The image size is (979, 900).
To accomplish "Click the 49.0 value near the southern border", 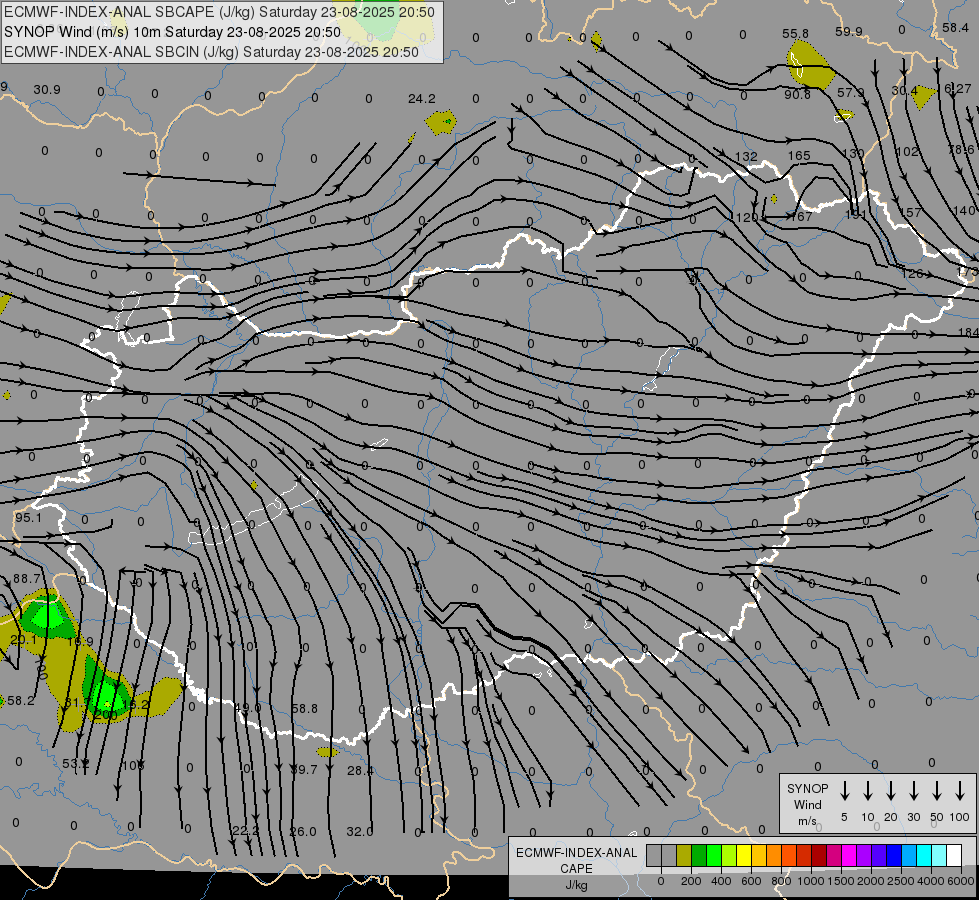I will pyautogui.click(x=248, y=708).
